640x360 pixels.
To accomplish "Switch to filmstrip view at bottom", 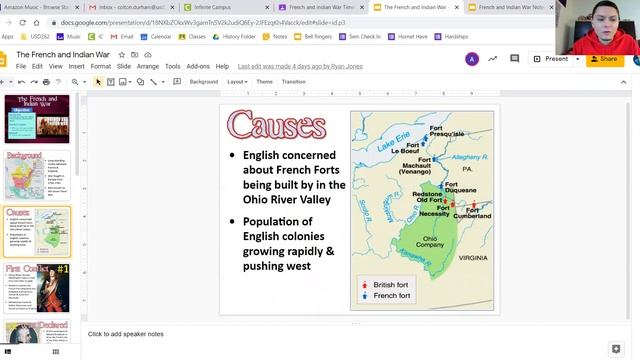I will click(8, 351).
